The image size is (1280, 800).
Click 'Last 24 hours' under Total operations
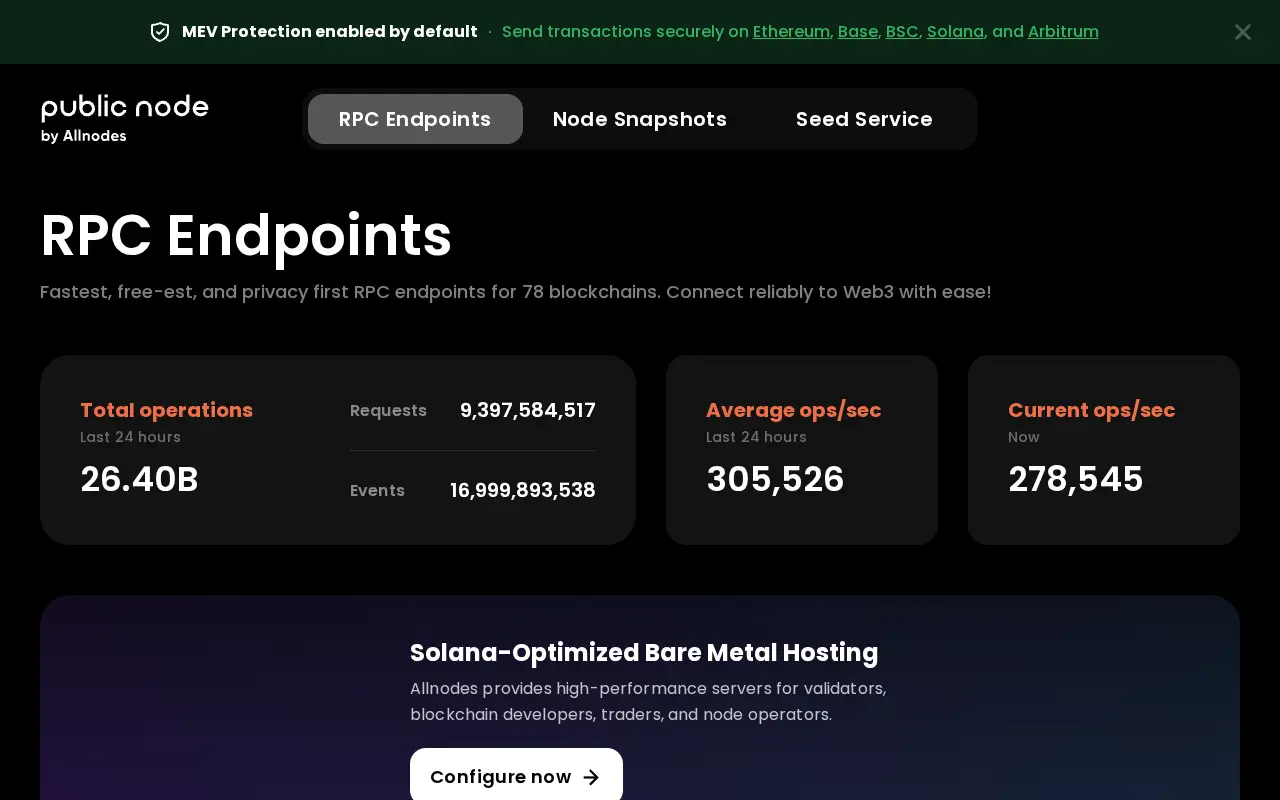[x=130, y=437]
